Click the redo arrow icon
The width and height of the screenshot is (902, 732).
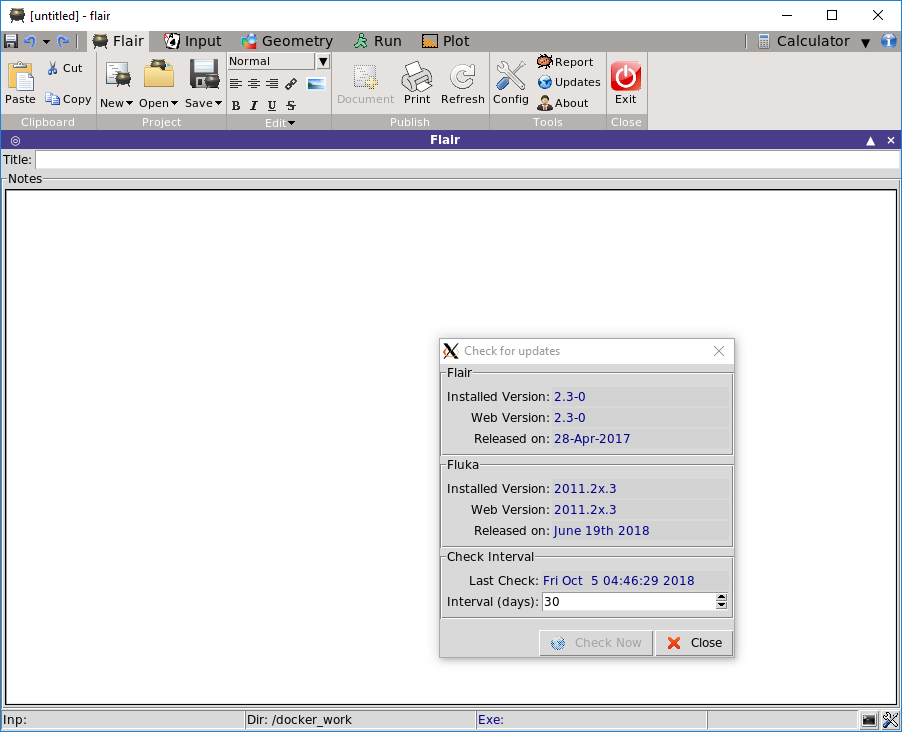click(x=63, y=41)
